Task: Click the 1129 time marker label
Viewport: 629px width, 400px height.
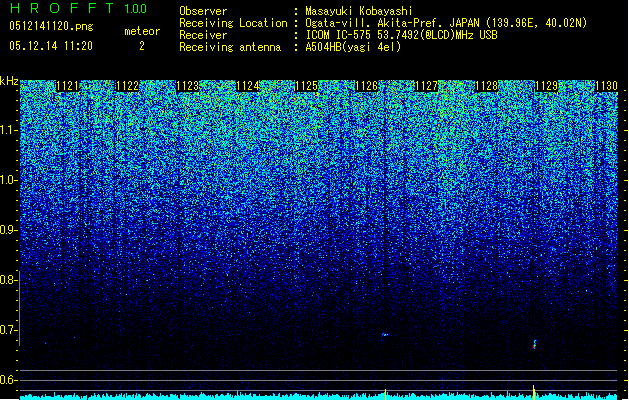Action: click(546, 86)
